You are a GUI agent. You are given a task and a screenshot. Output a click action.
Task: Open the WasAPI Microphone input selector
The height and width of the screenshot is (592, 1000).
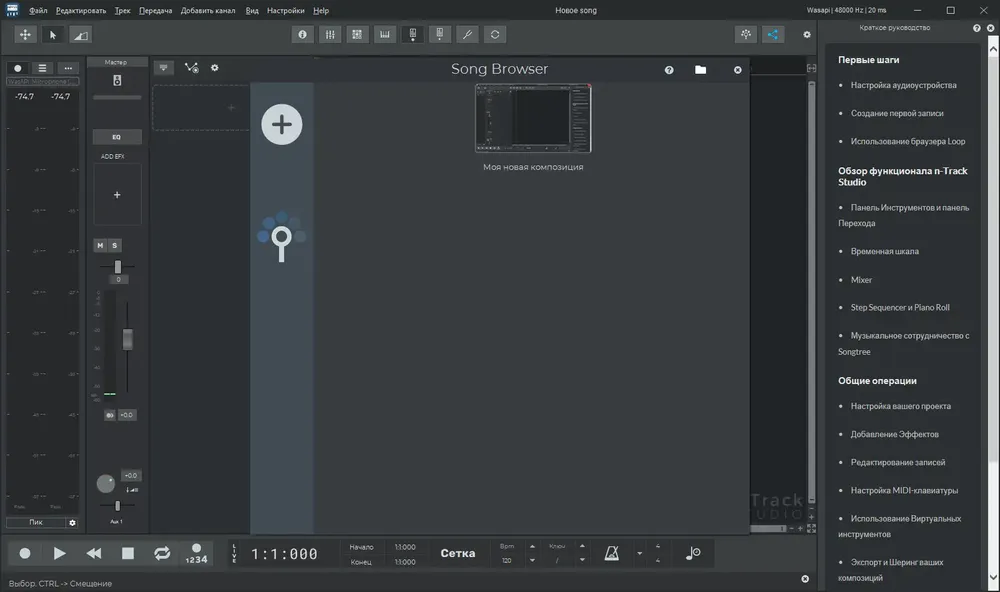(43, 82)
